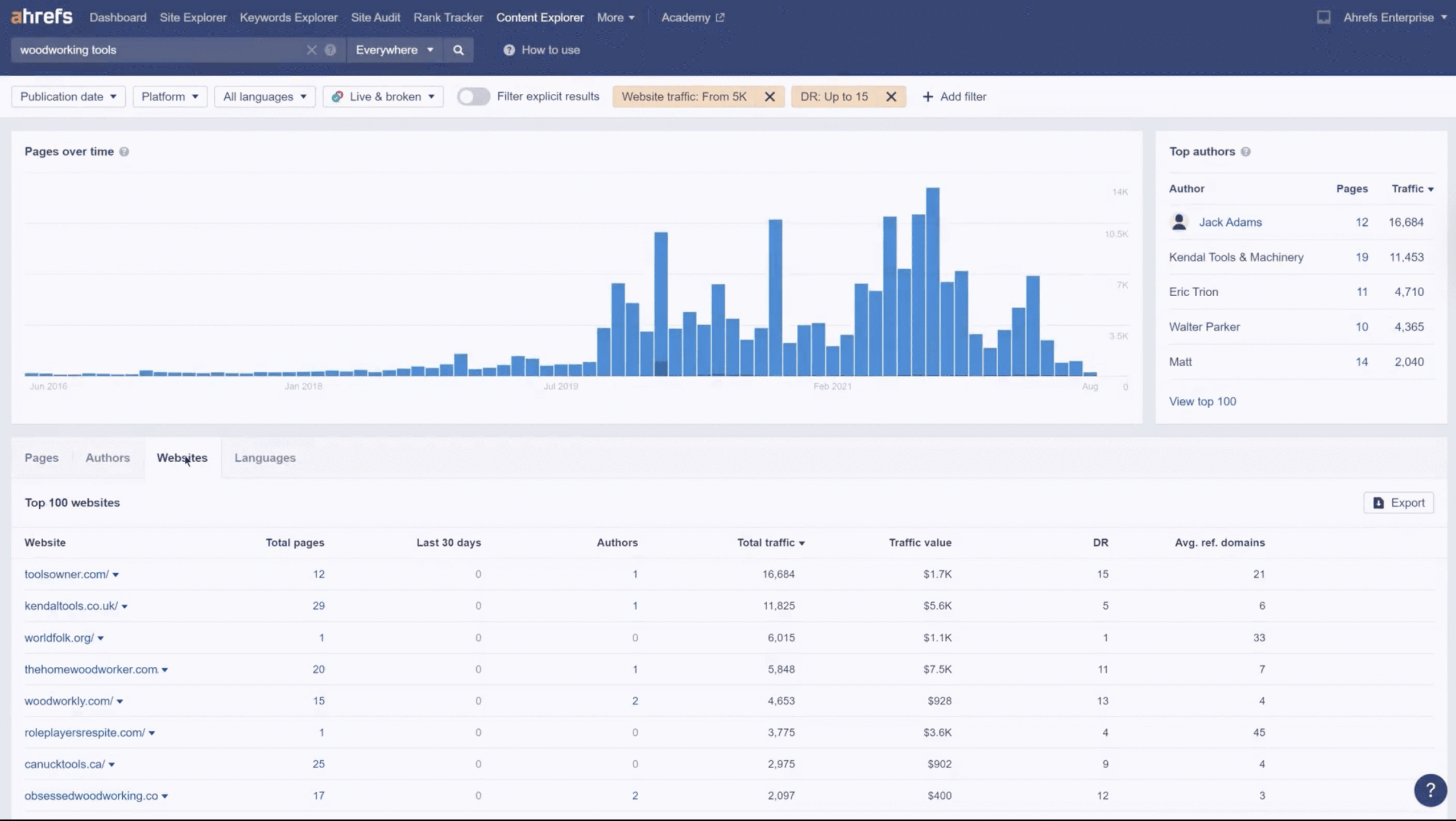The image size is (1456, 821).
Task: Sort table by Total traffic column
Action: coord(771,542)
